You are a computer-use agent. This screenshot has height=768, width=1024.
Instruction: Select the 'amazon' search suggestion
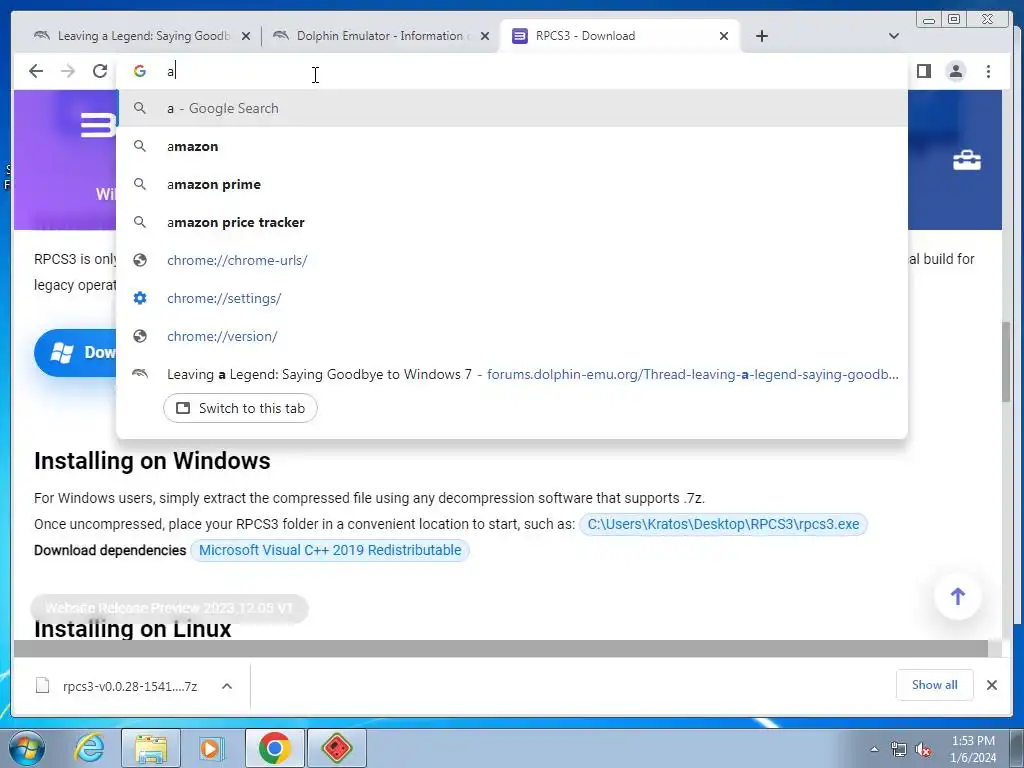pos(512,146)
